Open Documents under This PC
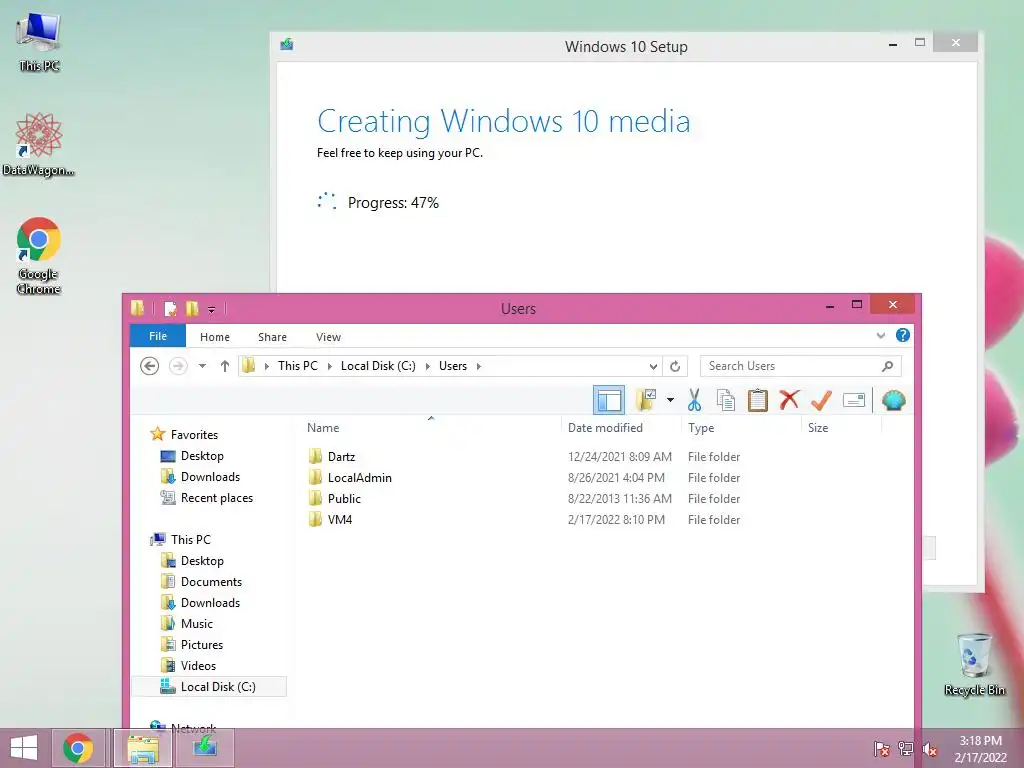1024x768 pixels. pyautogui.click(x=211, y=581)
